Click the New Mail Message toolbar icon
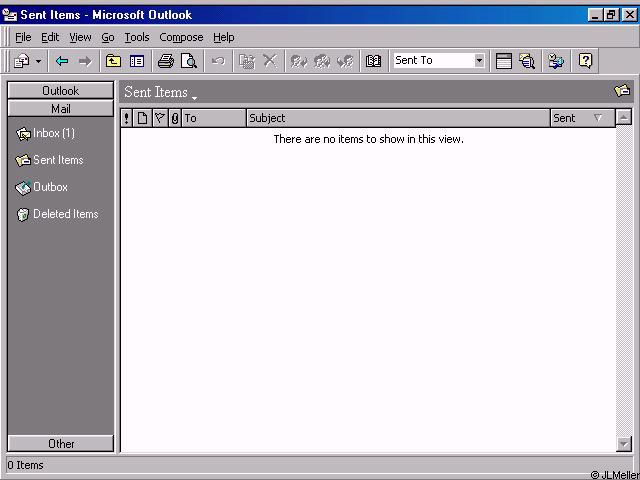640x480 pixels. click(x=21, y=61)
